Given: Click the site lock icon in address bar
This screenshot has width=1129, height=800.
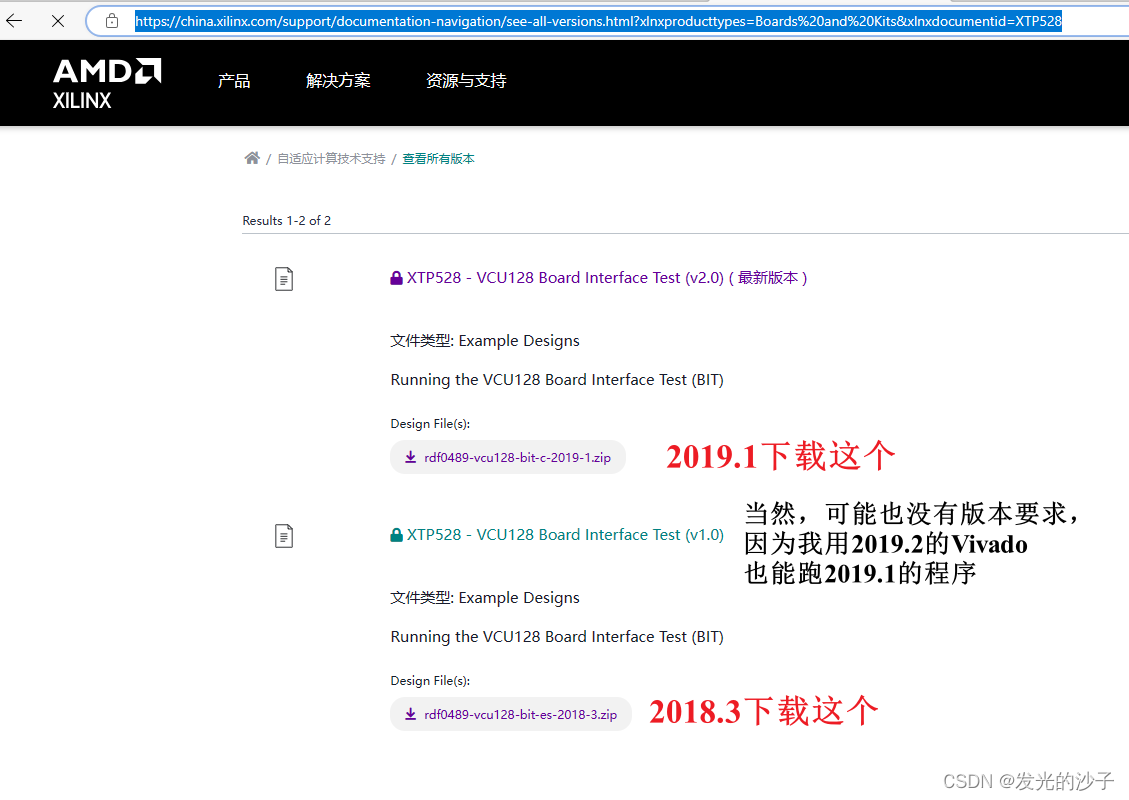Looking at the screenshot, I should pyautogui.click(x=112, y=21).
